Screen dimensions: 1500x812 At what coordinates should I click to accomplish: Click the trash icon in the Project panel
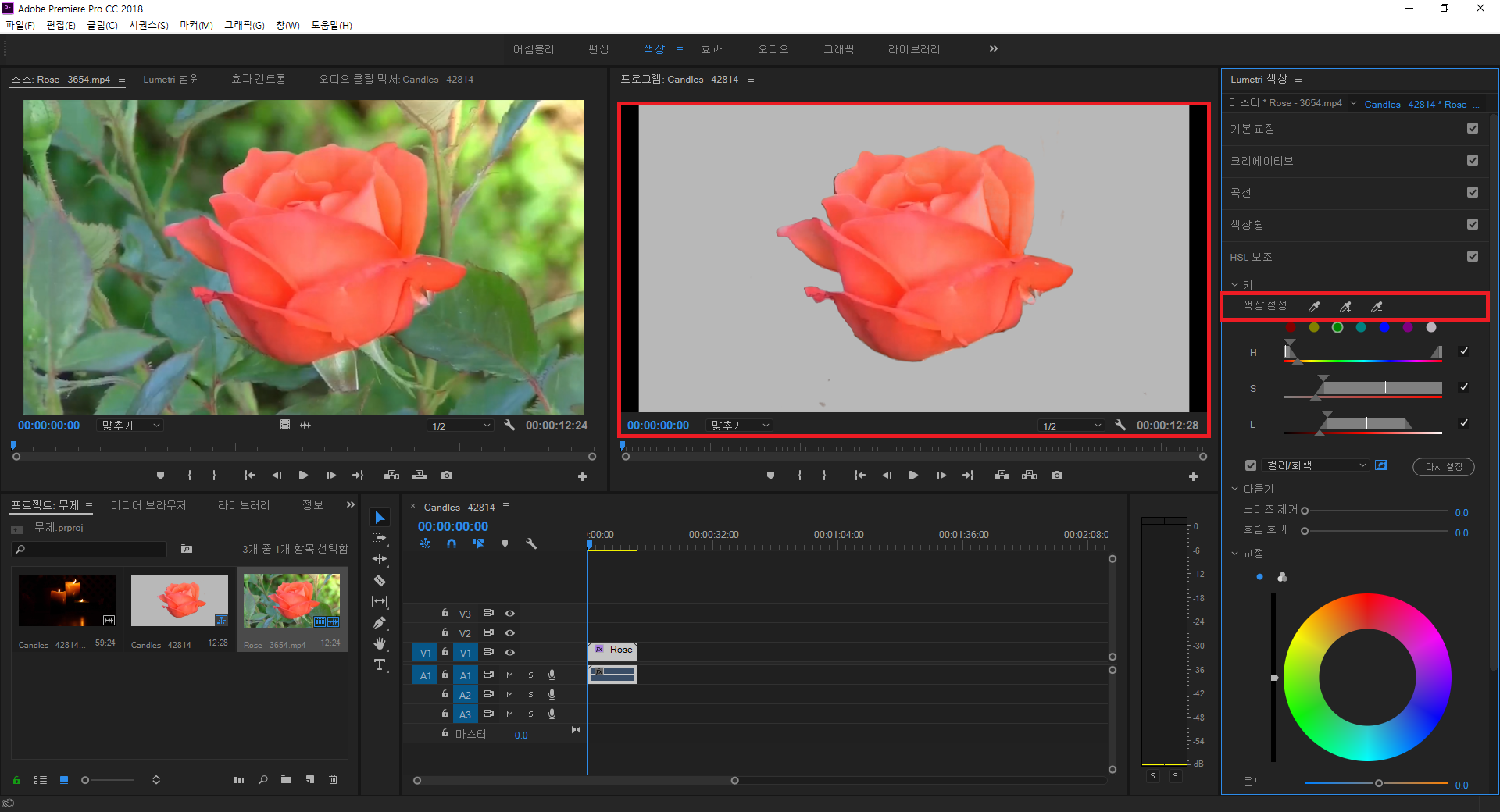coord(333,779)
